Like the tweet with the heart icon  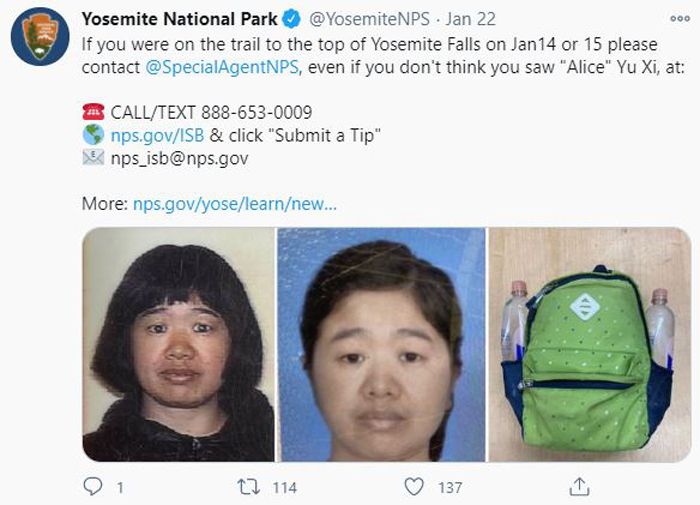point(414,487)
